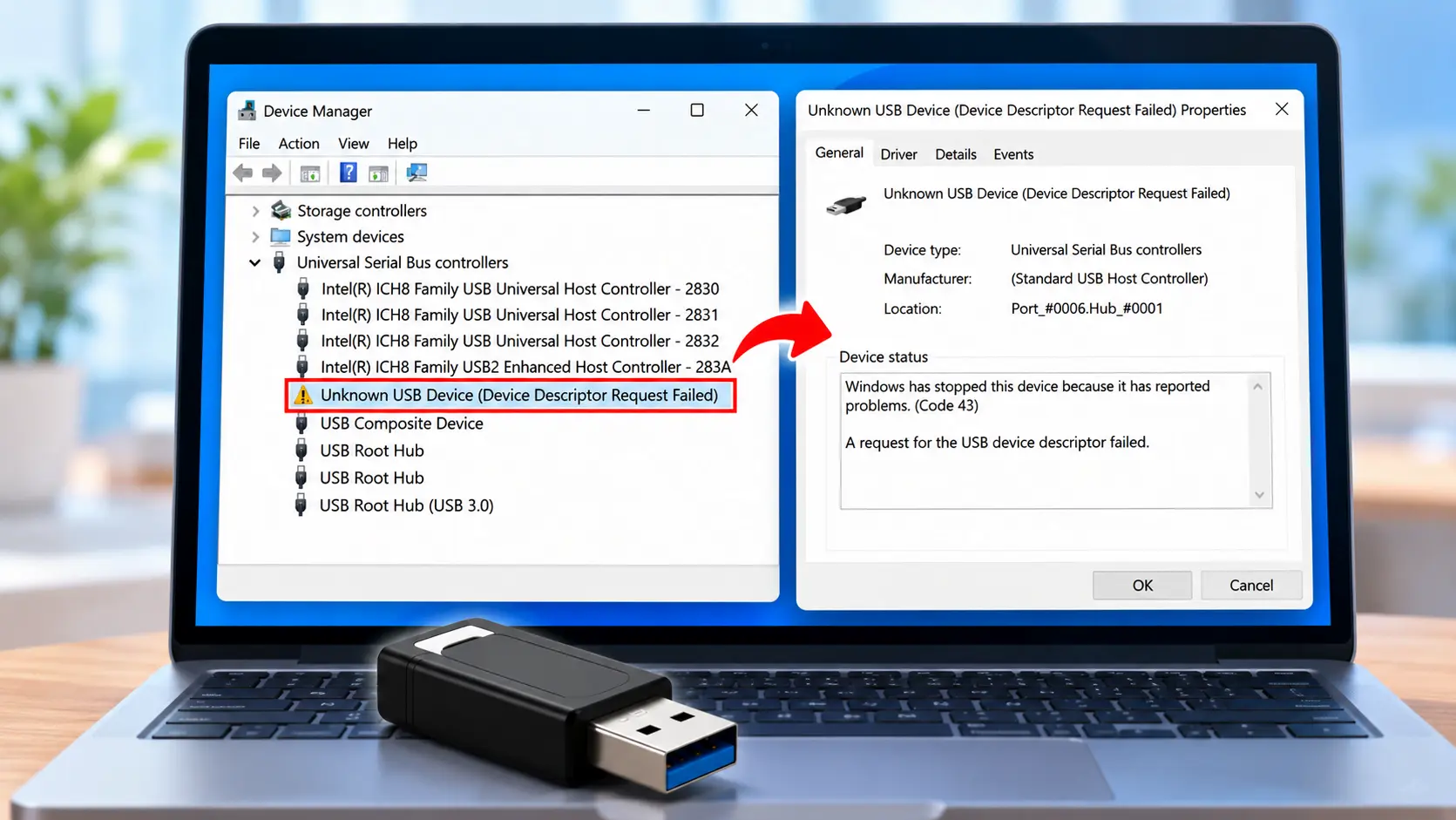Screen dimensions: 1456x820
Task: Click the Properties toolbar icon beside Help
Action: pos(378,173)
